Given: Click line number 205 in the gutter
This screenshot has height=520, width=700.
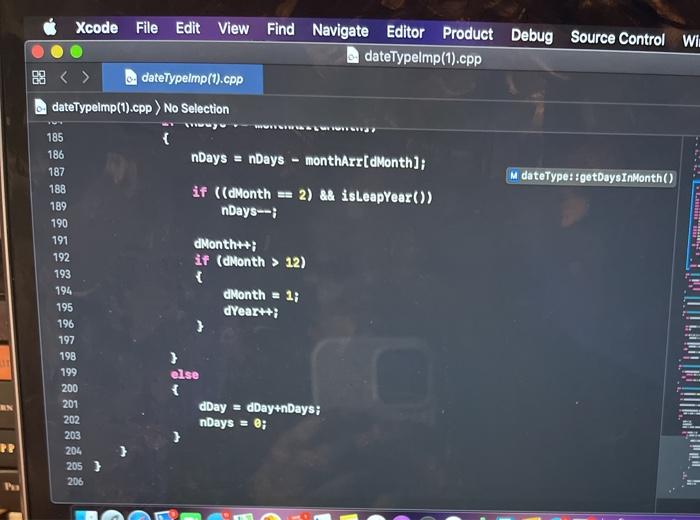Looking at the screenshot, I should point(74,466).
